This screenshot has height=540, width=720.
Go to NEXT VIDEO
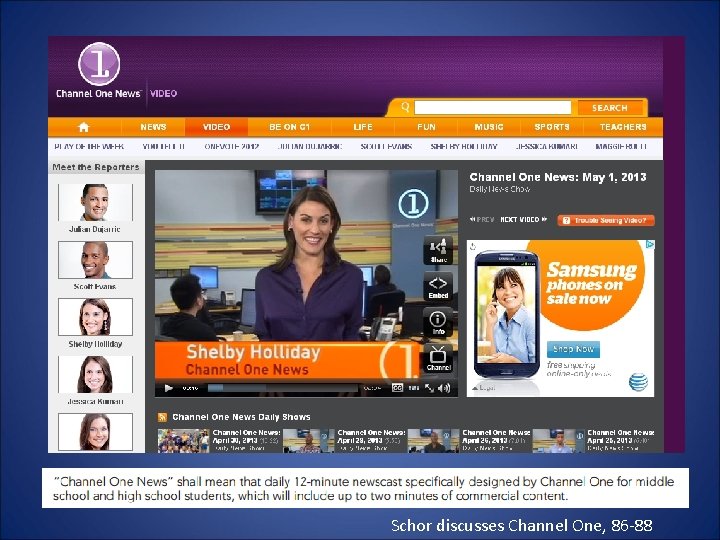click(524, 219)
